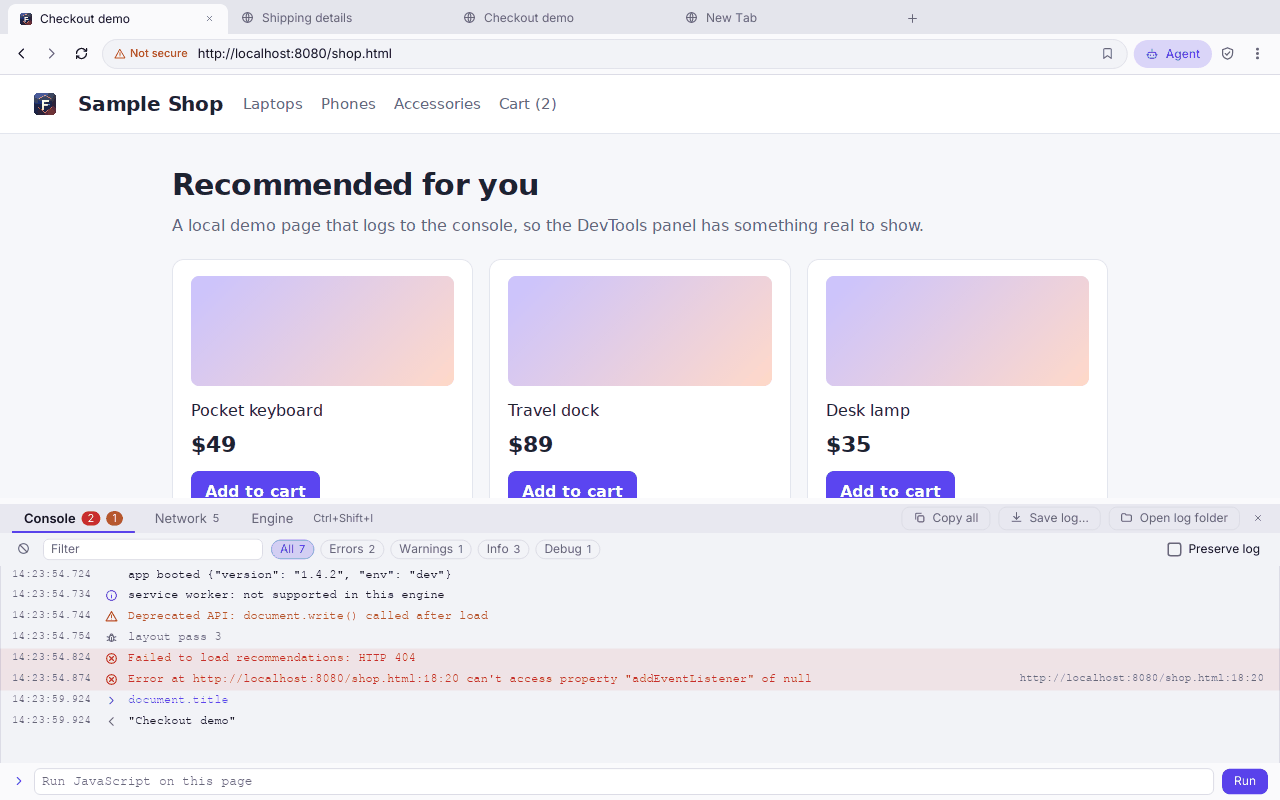Toggle the Preserve log checkbox
This screenshot has width=1280, height=800.
pos(1175,549)
